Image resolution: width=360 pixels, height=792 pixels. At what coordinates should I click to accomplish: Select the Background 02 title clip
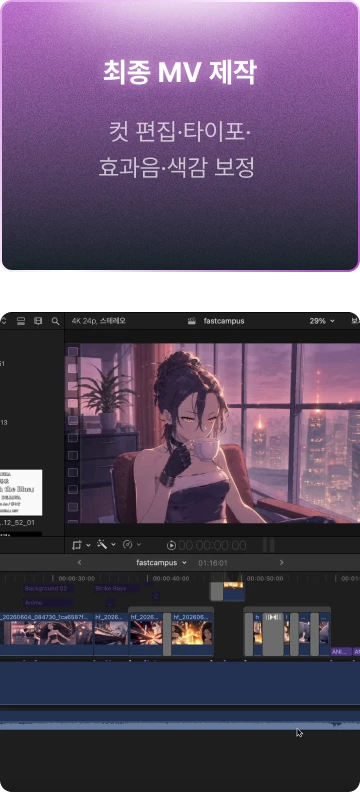pos(48,588)
